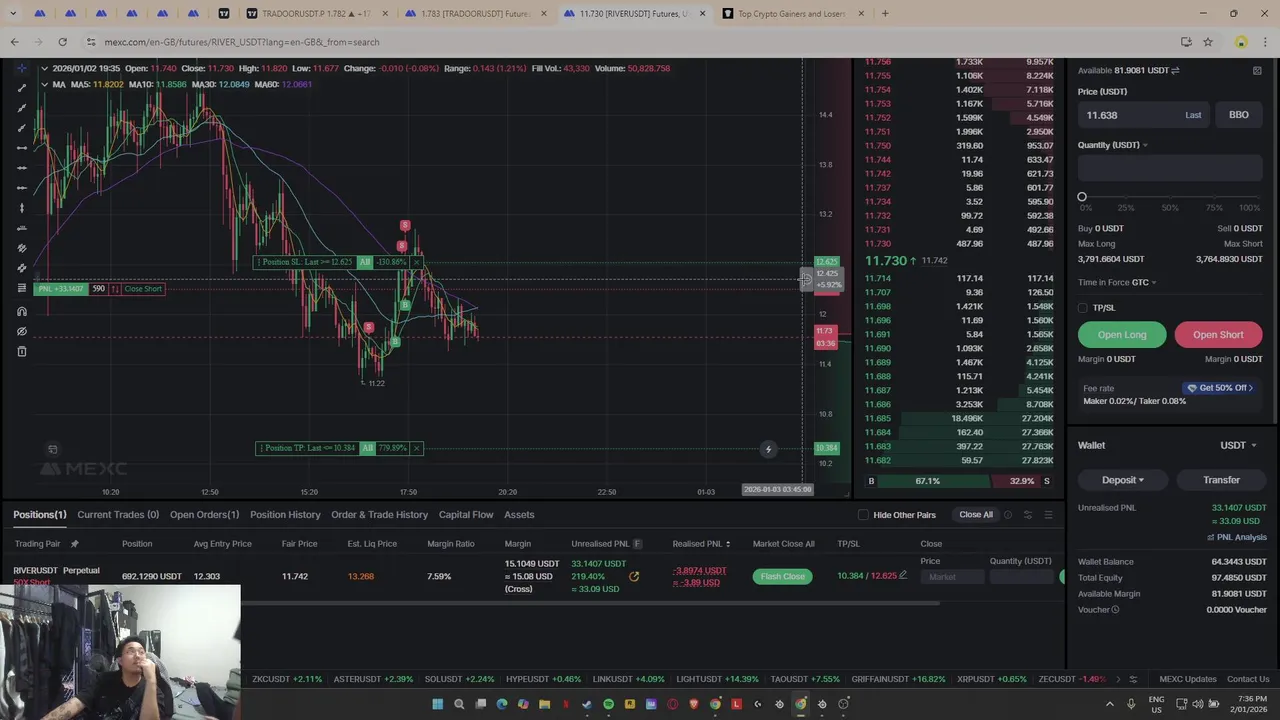This screenshot has width=1280, height=720.
Task: Edit TP/SL with the pencil icon
Action: pos(902,575)
